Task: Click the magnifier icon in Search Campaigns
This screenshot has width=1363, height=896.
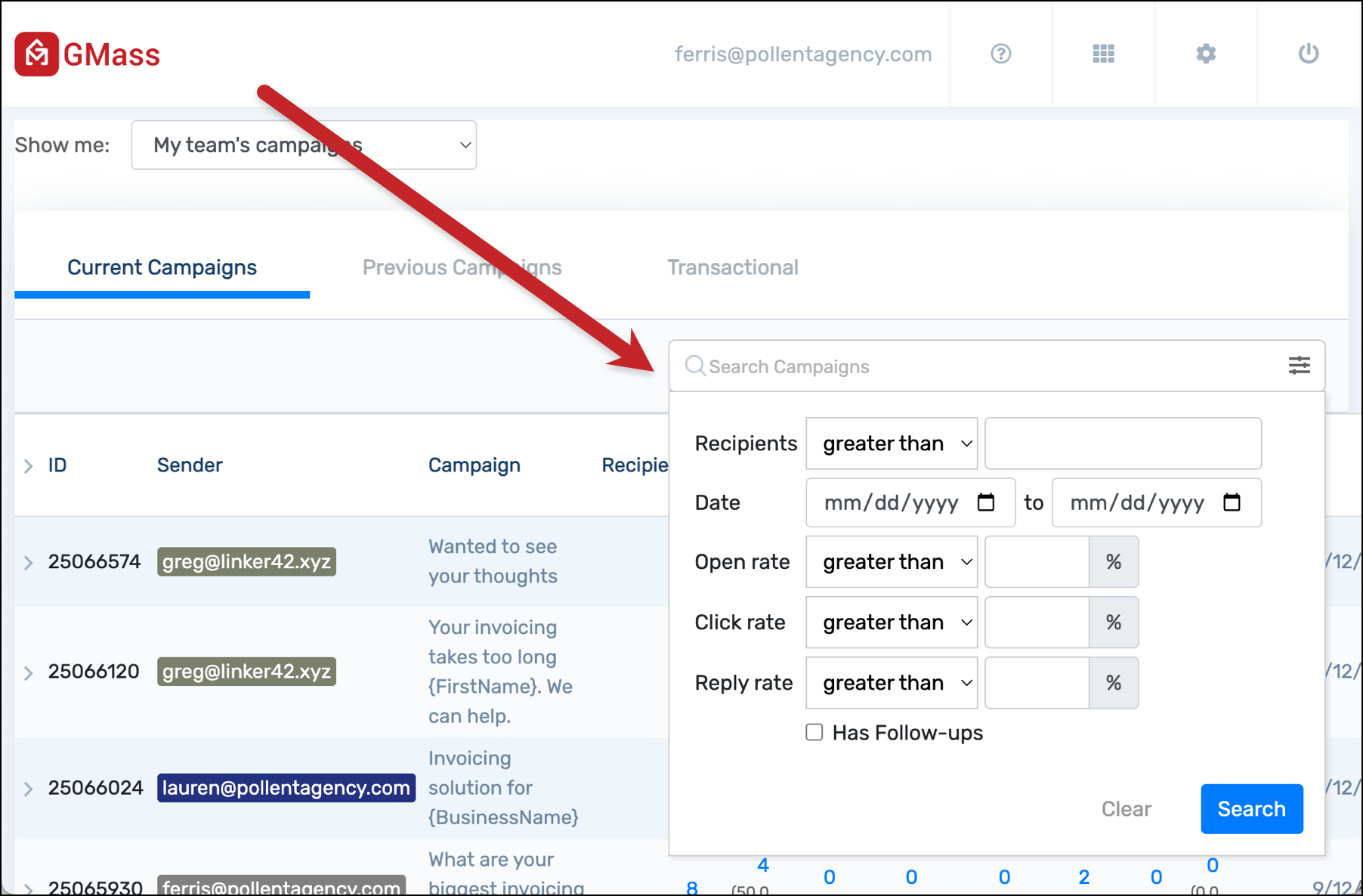Action: (x=695, y=366)
